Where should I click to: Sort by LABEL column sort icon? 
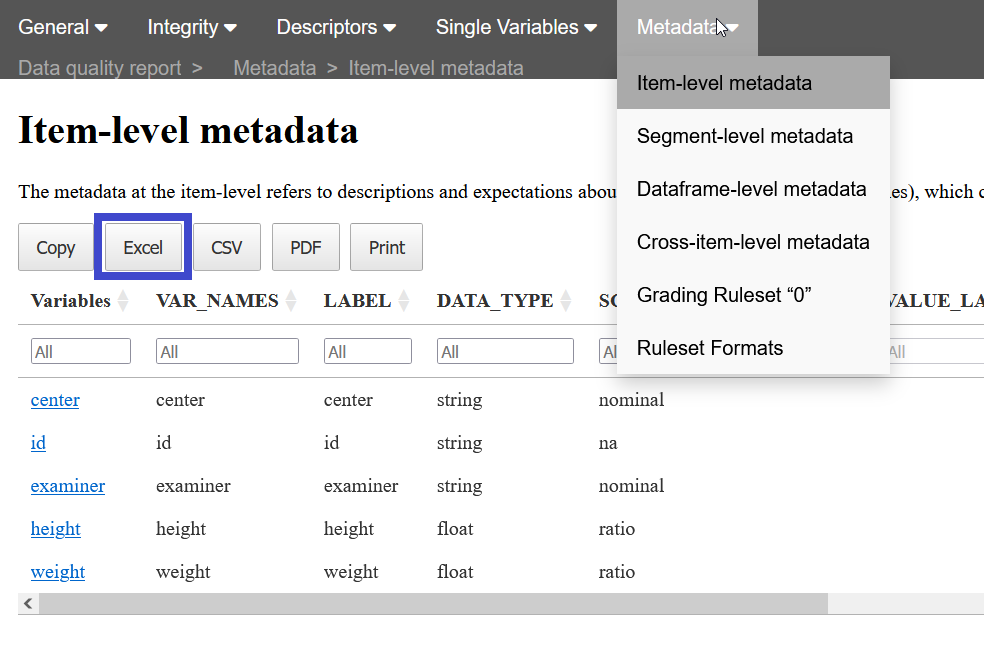click(x=404, y=300)
